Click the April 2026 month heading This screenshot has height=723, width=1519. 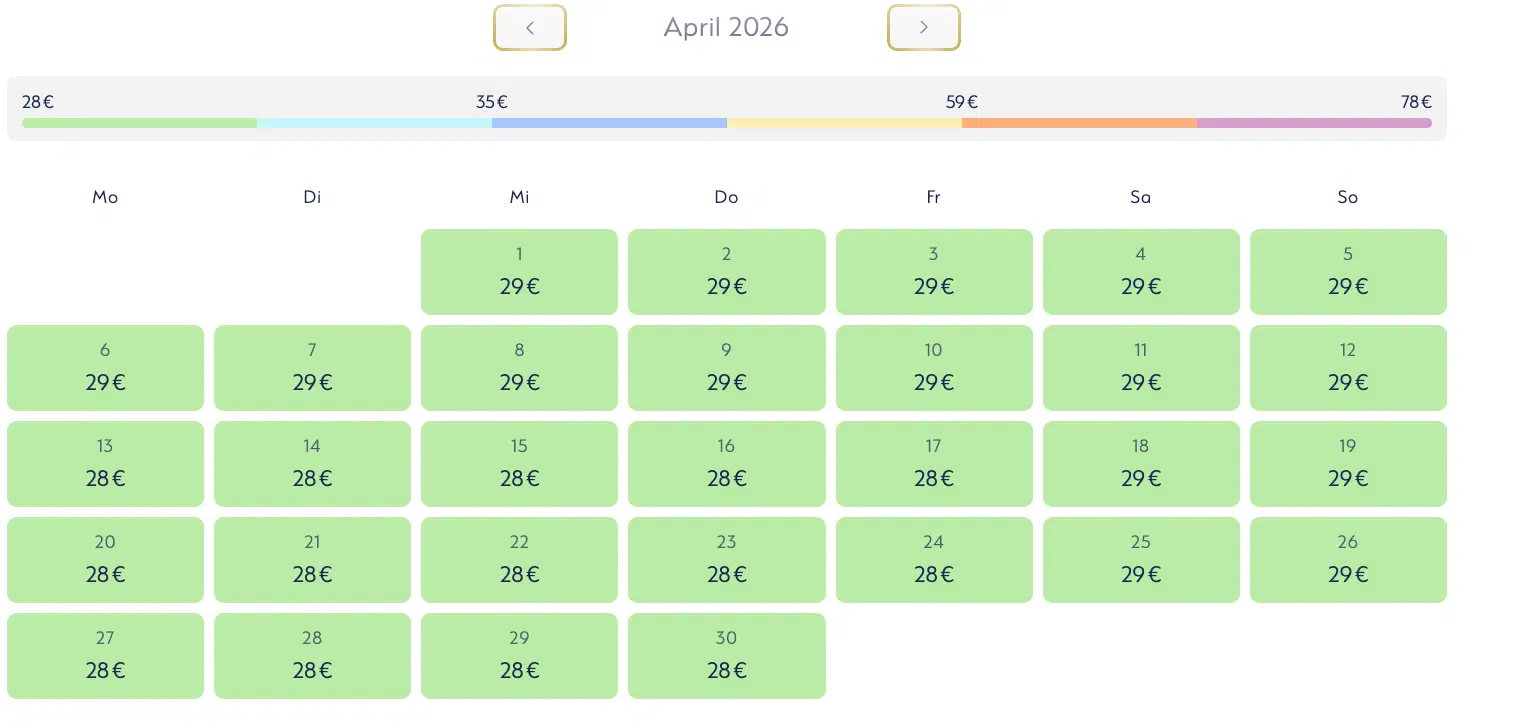726,28
